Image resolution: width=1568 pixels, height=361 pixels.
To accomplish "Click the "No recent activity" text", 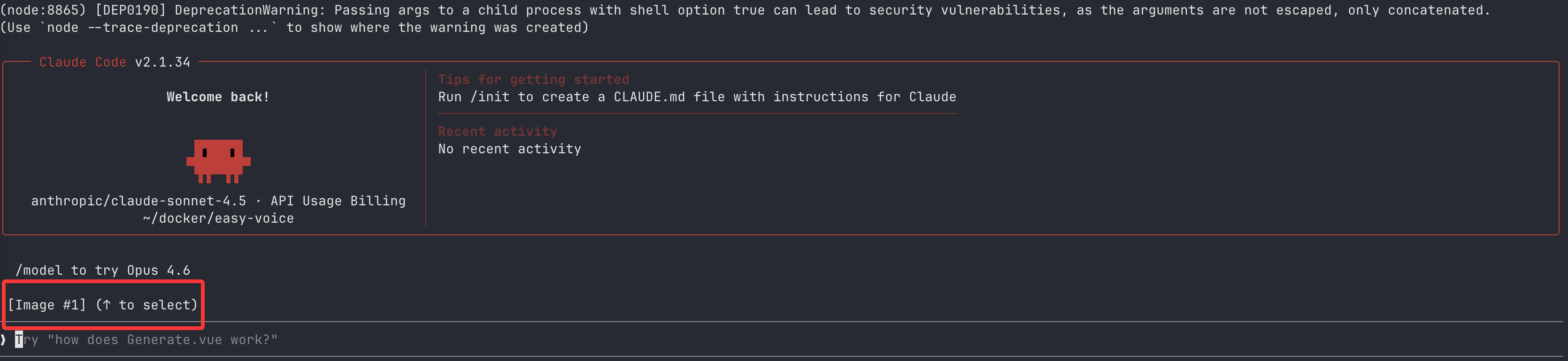I will (x=509, y=149).
